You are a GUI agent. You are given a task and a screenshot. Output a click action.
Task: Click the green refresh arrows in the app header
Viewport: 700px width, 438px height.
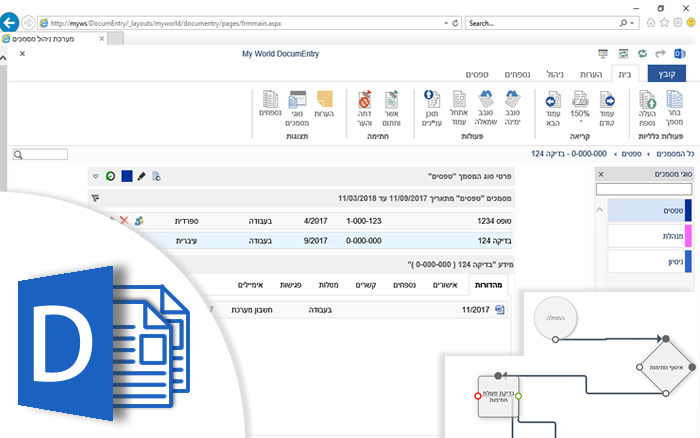click(x=642, y=54)
